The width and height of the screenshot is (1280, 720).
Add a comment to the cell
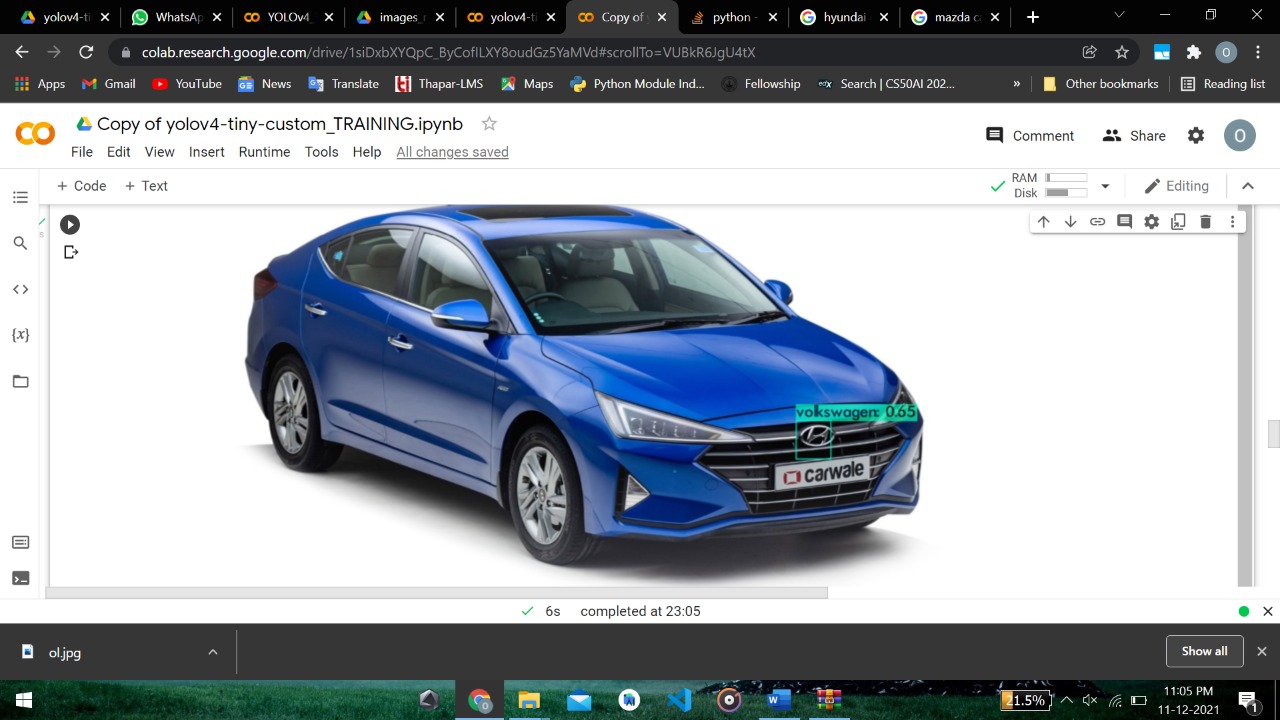click(1124, 221)
